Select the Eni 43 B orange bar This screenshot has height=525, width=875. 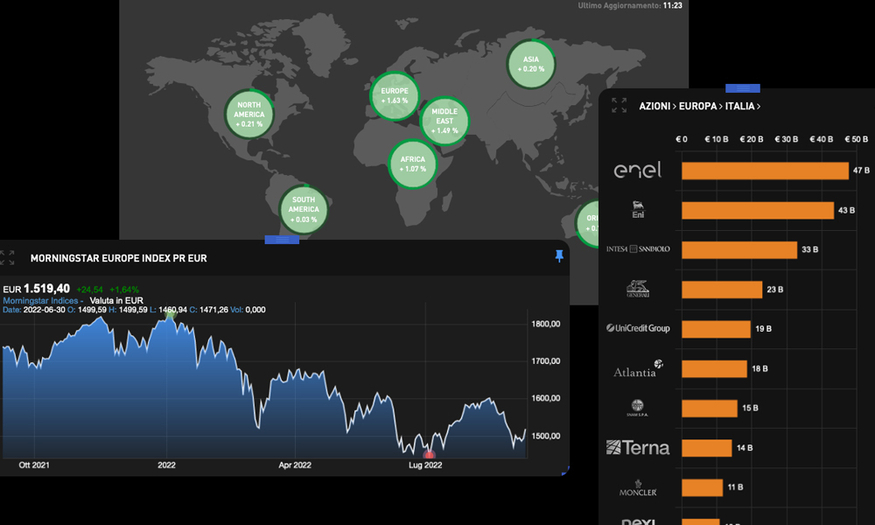758,210
